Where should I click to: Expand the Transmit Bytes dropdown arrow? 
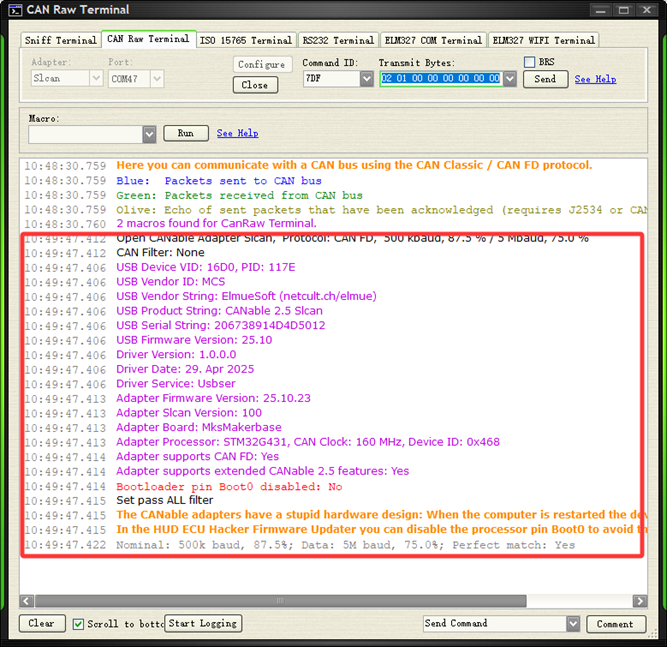point(510,79)
